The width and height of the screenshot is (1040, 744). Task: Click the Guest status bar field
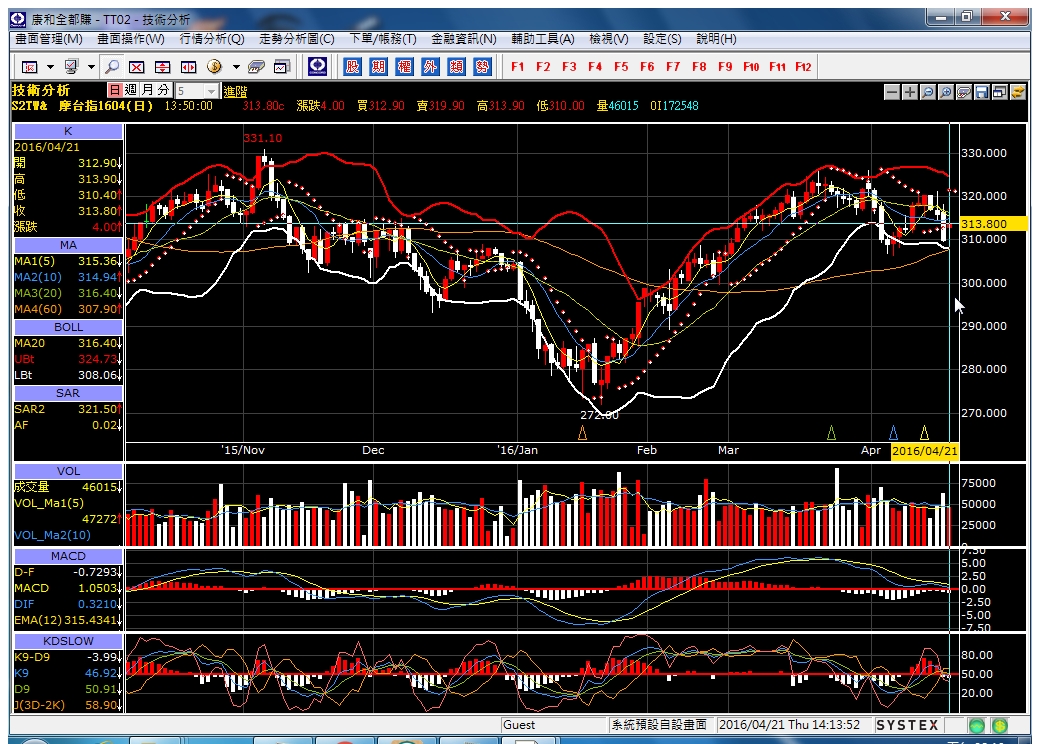[x=554, y=725]
